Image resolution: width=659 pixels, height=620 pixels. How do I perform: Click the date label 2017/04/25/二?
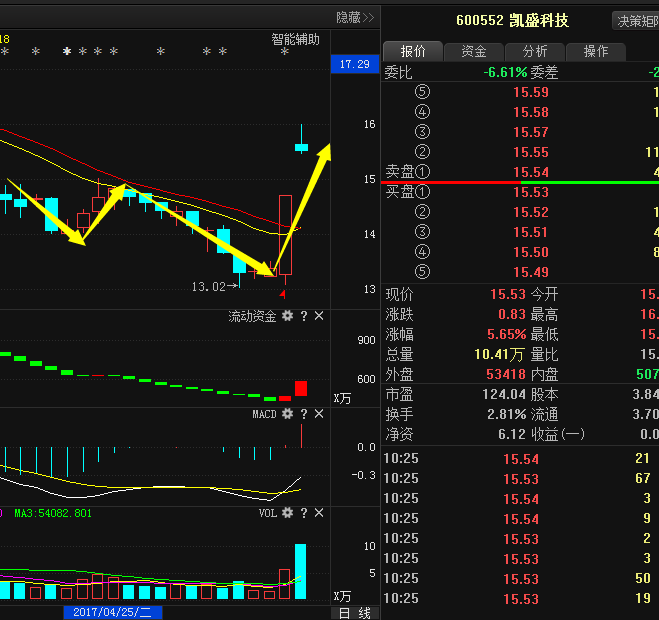pyautogui.click(x=113, y=612)
